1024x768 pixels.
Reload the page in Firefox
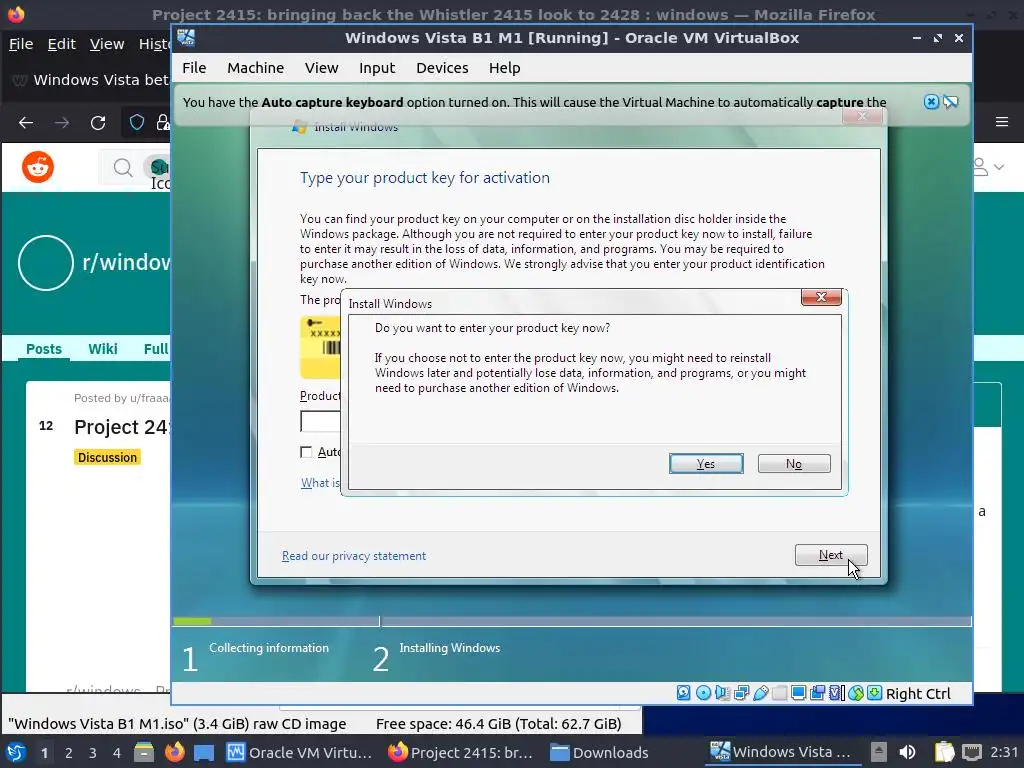[98, 122]
